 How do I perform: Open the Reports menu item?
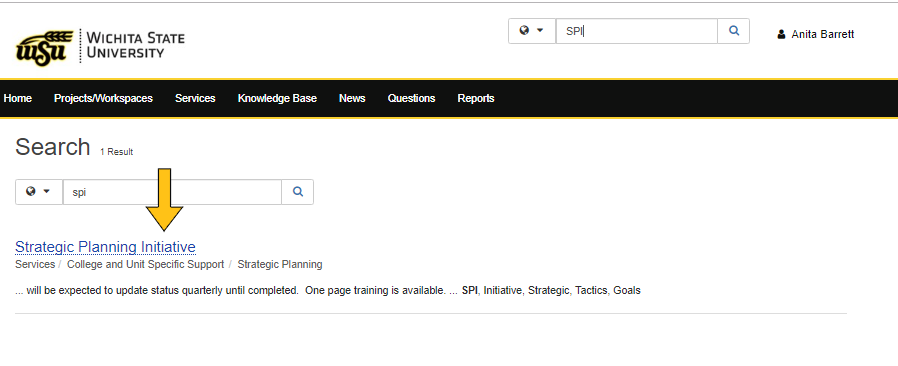476,99
